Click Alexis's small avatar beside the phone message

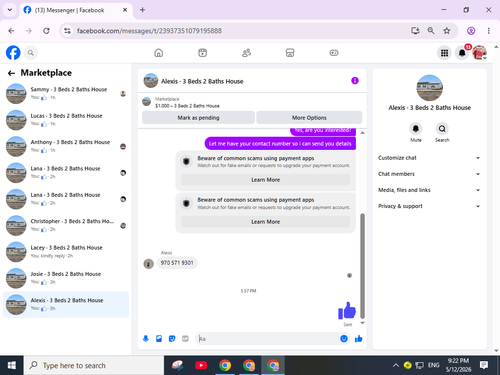pos(148,264)
